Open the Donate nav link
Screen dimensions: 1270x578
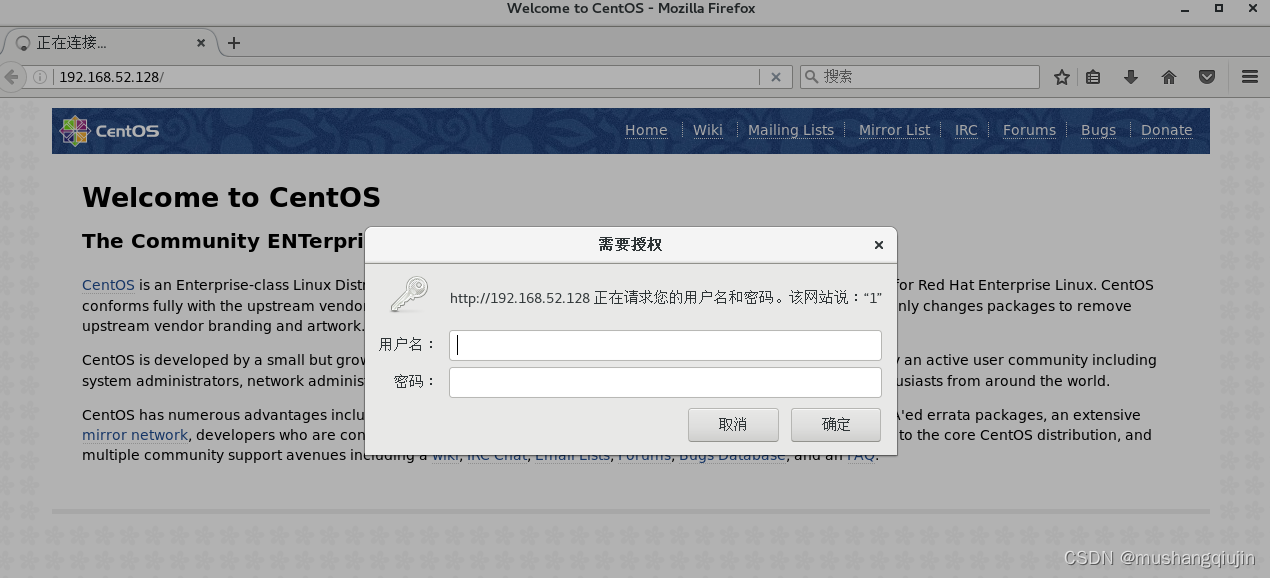pos(1167,130)
